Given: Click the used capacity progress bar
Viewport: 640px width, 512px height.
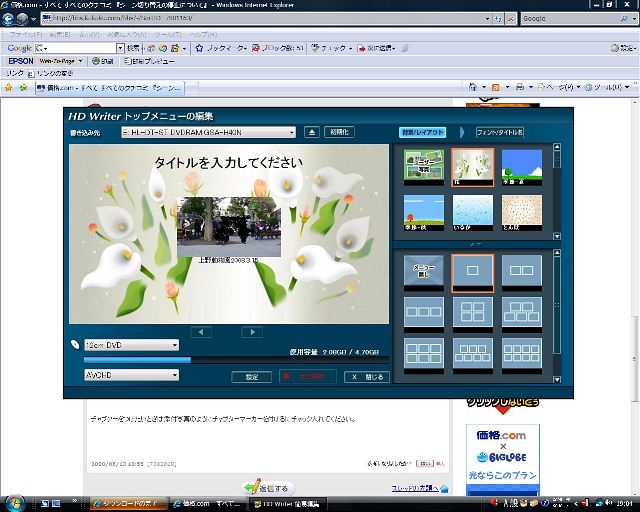Looking at the screenshot, I should [x=236, y=360].
